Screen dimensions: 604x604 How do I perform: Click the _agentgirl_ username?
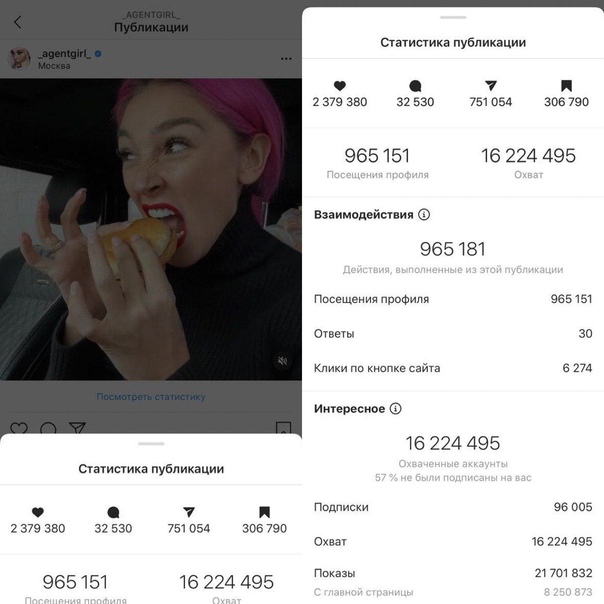[x=64, y=54]
